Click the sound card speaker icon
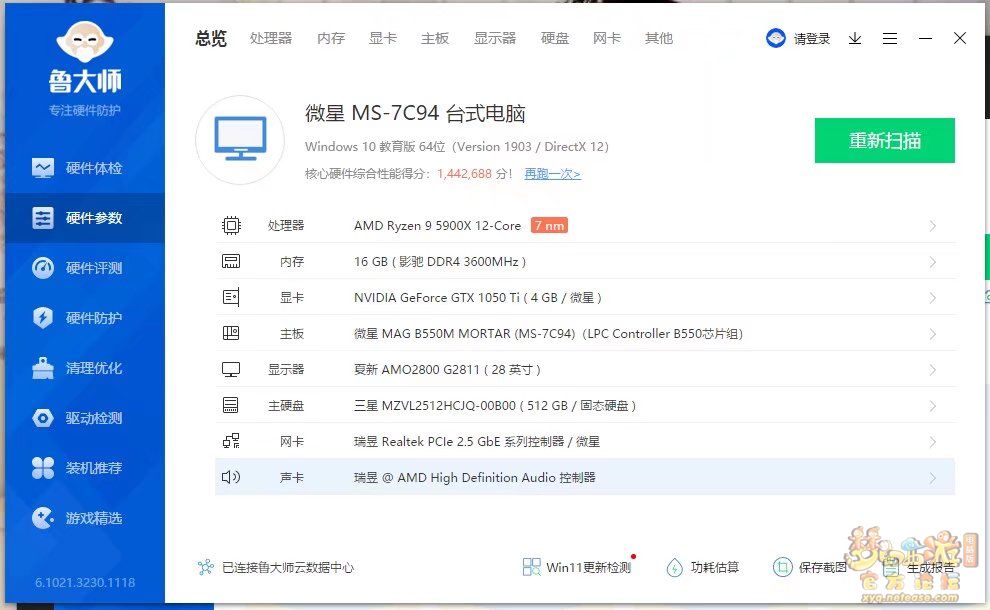This screenshot has width=990, height=610. tap(231, 477)
